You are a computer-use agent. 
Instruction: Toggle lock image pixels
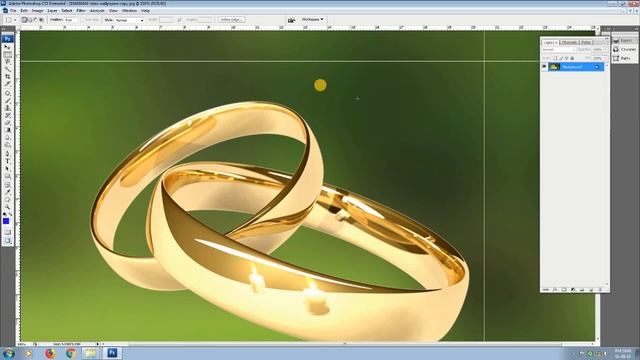coord(561,58)
